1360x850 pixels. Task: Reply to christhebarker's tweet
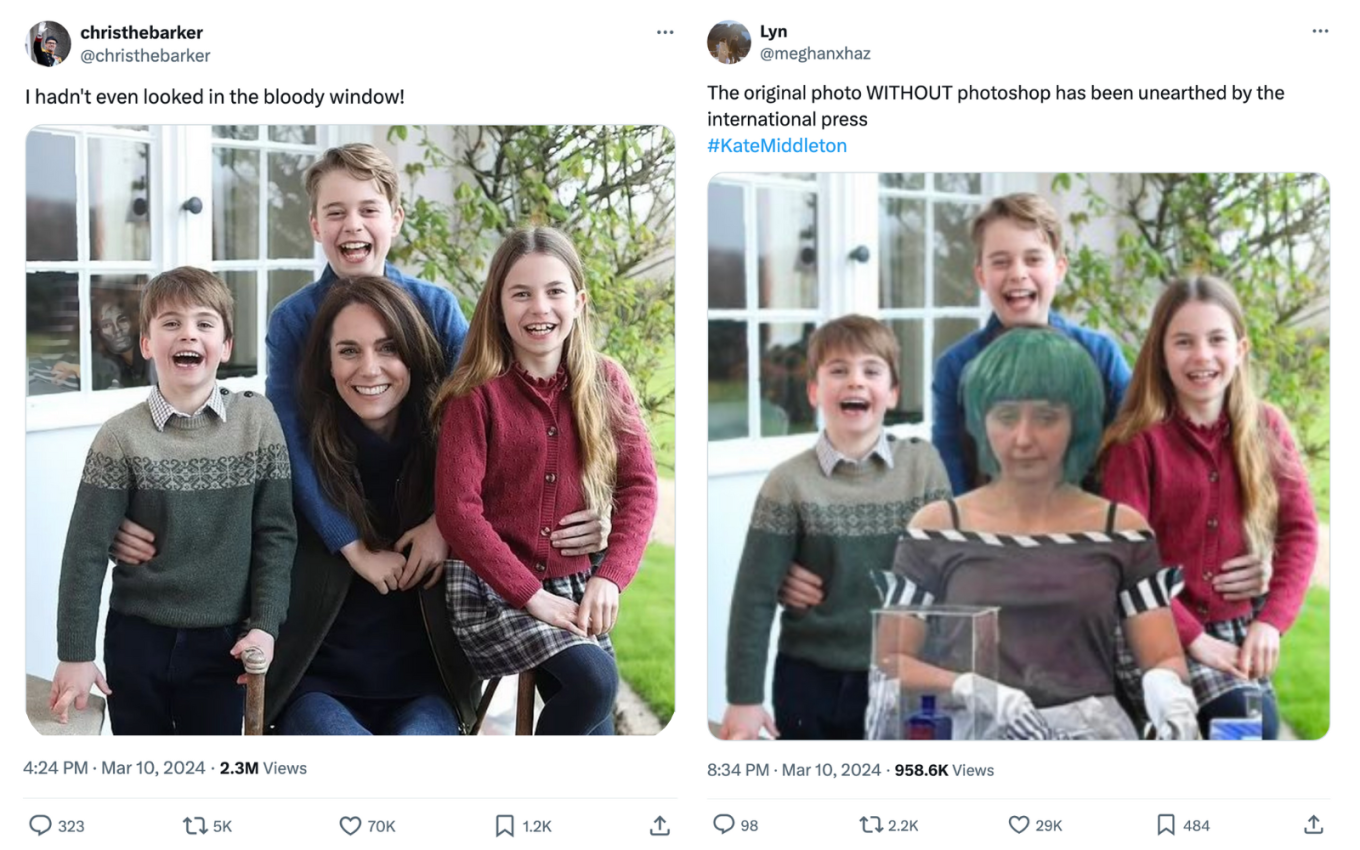click(40, 825)
